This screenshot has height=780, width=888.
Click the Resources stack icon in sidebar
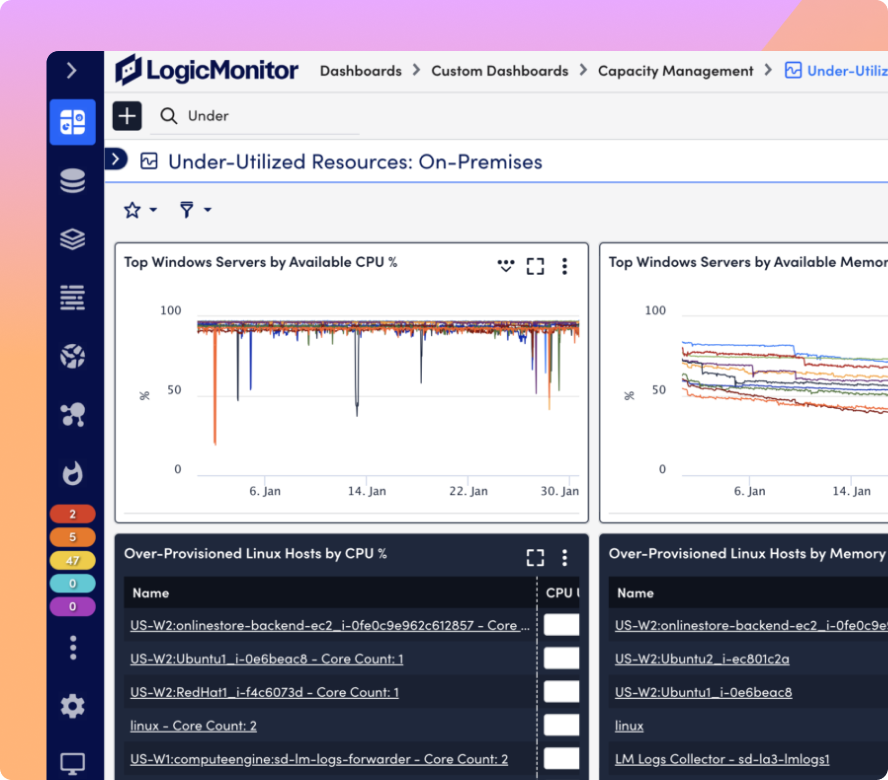[x=72, y=181]
